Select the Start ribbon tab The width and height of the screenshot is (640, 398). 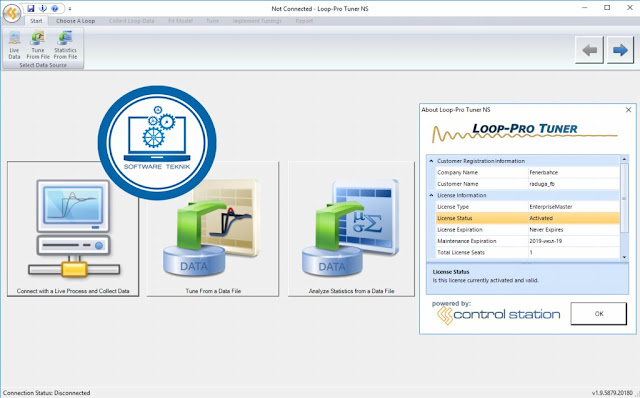[36, 21]
